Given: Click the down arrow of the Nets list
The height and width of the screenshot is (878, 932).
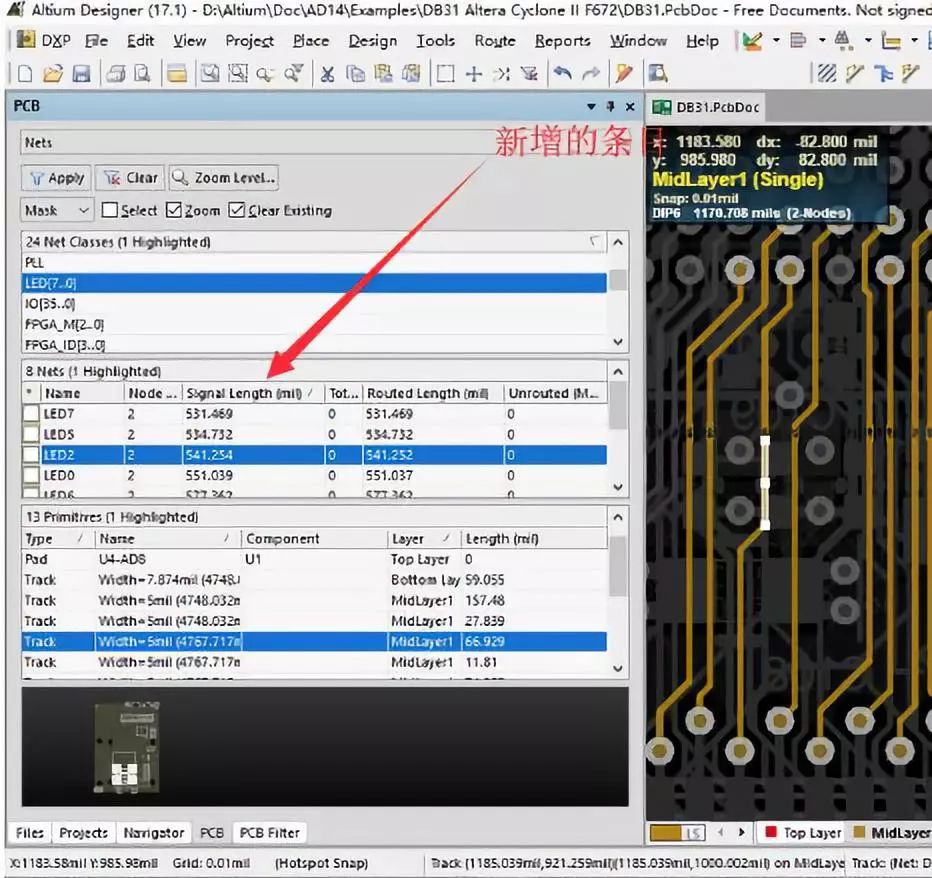Looking at the screenshot, I should [x=618, y=487].
